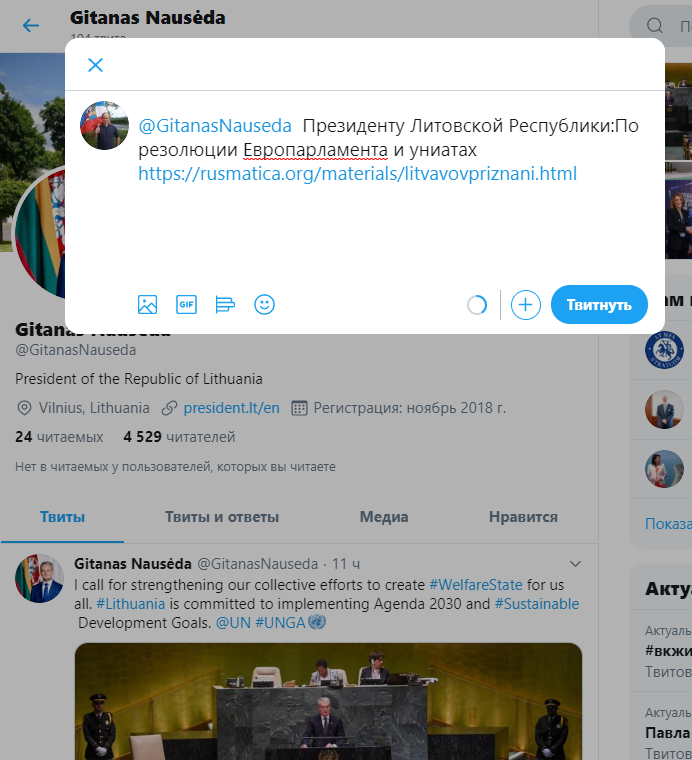Viewport: 692px width, 760px height.
Task: Switch to the Твиты tab
Action: (62, 517)
